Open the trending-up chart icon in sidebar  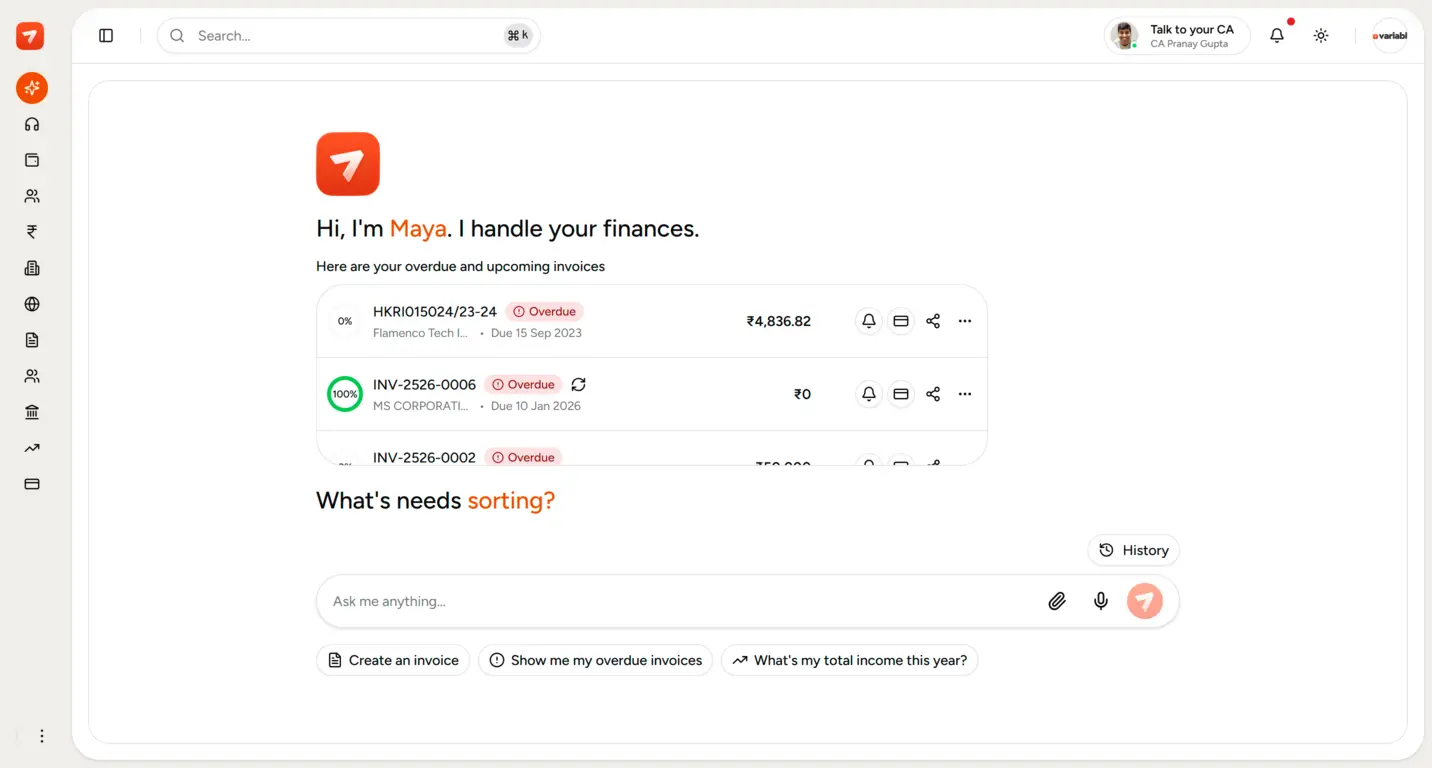click(32, 448)
